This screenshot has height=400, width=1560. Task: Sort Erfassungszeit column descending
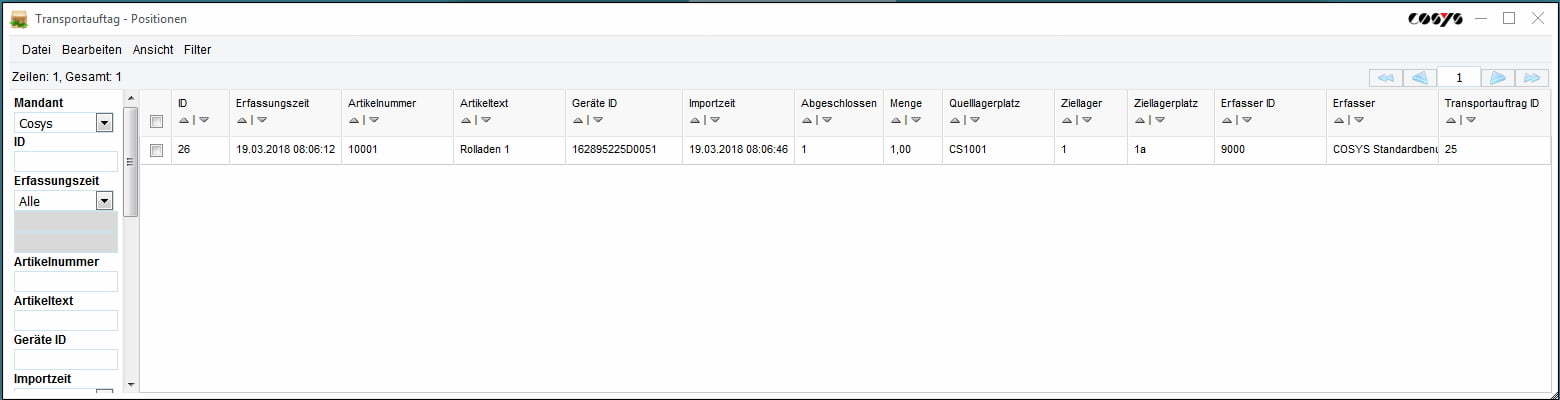click(262, 120)
